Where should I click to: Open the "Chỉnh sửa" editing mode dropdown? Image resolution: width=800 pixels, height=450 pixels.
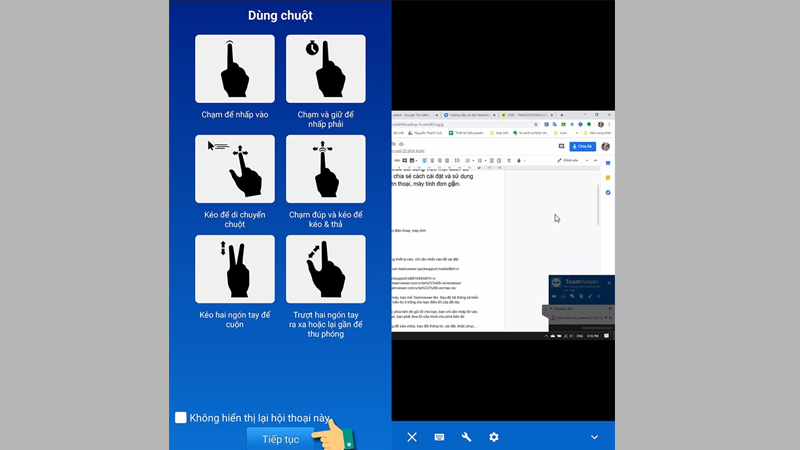click(x=572, y=160)
